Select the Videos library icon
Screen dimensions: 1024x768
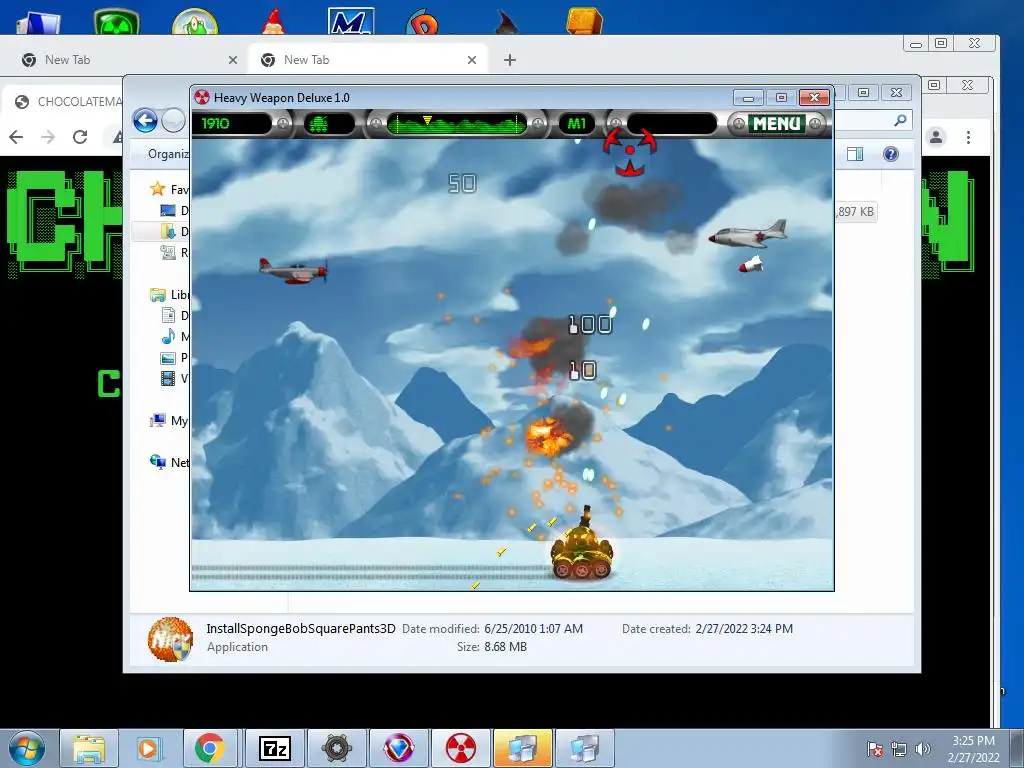coord(168,378)
